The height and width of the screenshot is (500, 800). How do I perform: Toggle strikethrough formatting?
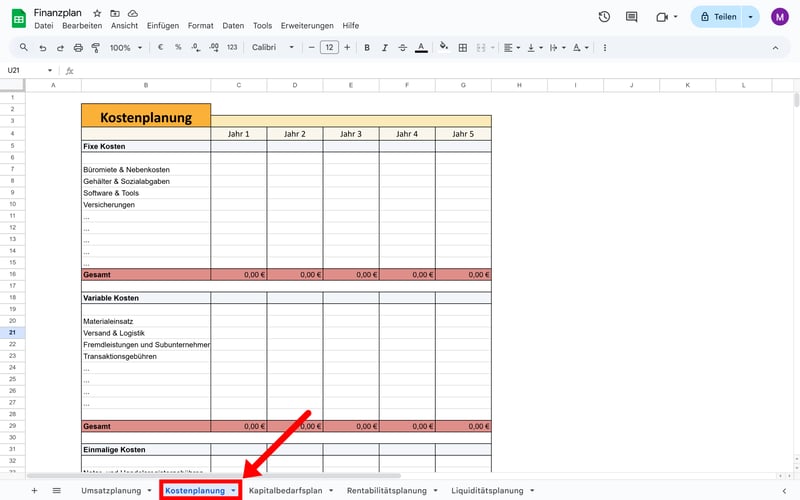pos(401,47)
